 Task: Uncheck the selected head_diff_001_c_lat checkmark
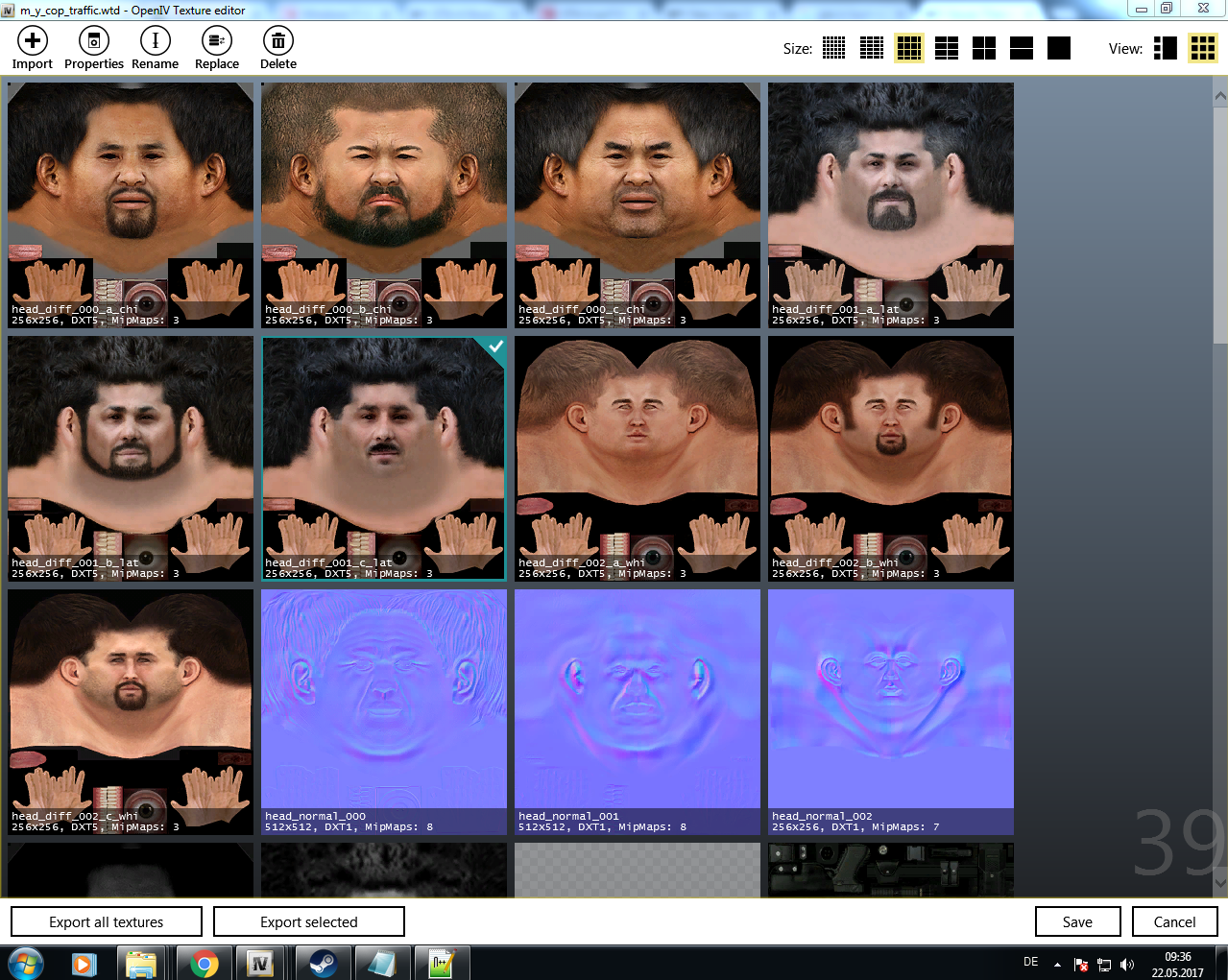click(x=495, y=347)
